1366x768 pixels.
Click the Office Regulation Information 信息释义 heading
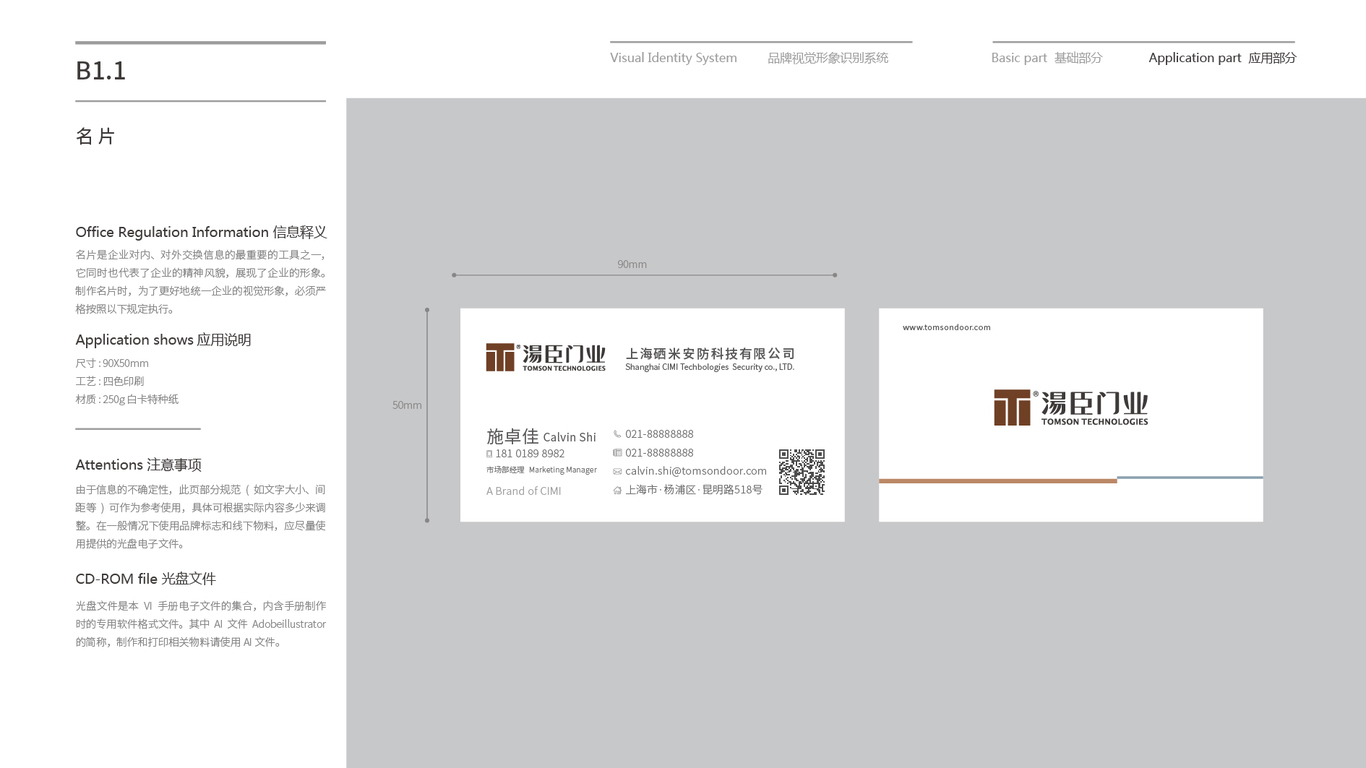click(201, 232)
